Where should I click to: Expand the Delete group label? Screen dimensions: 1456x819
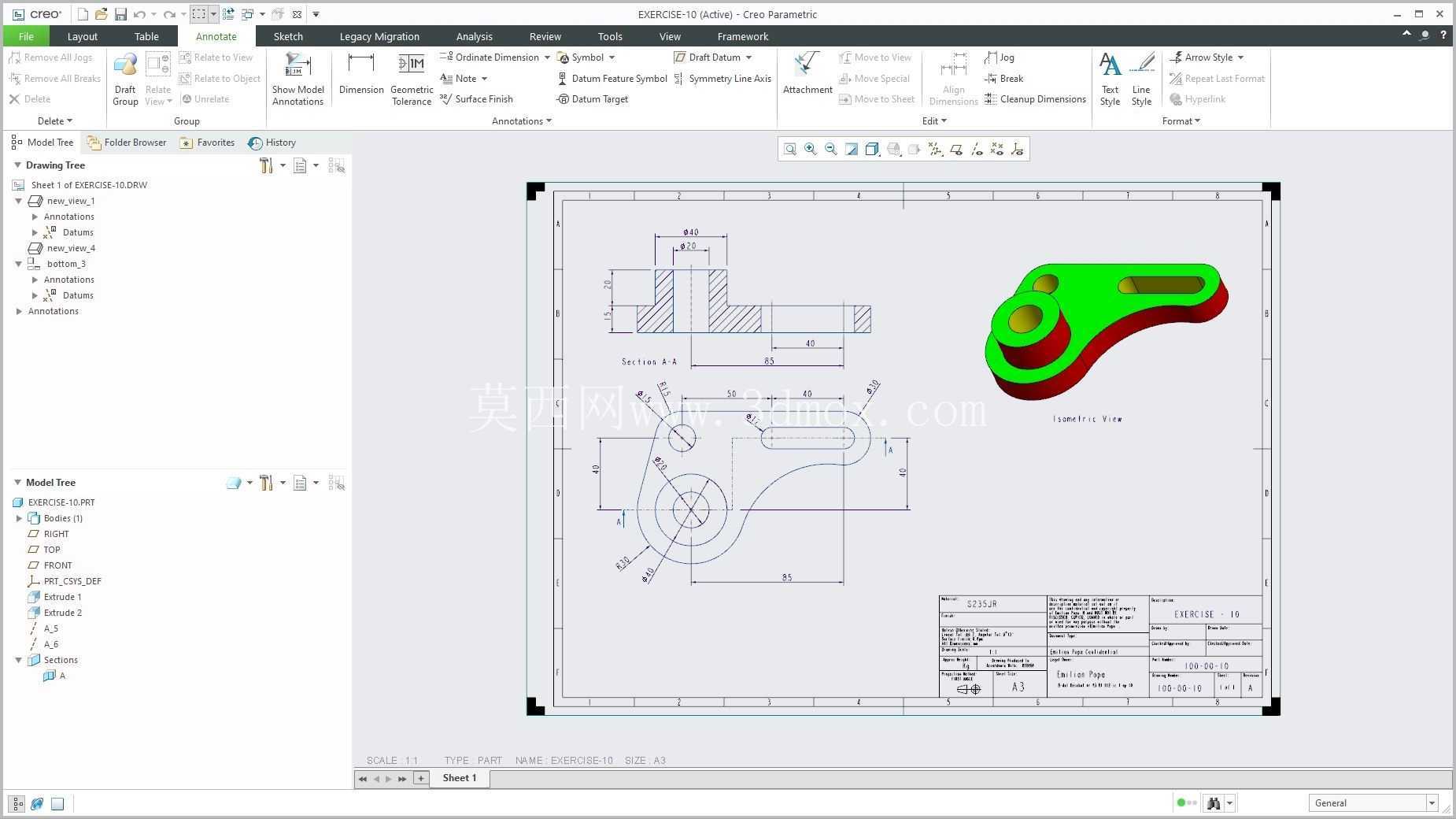point(54,121)
